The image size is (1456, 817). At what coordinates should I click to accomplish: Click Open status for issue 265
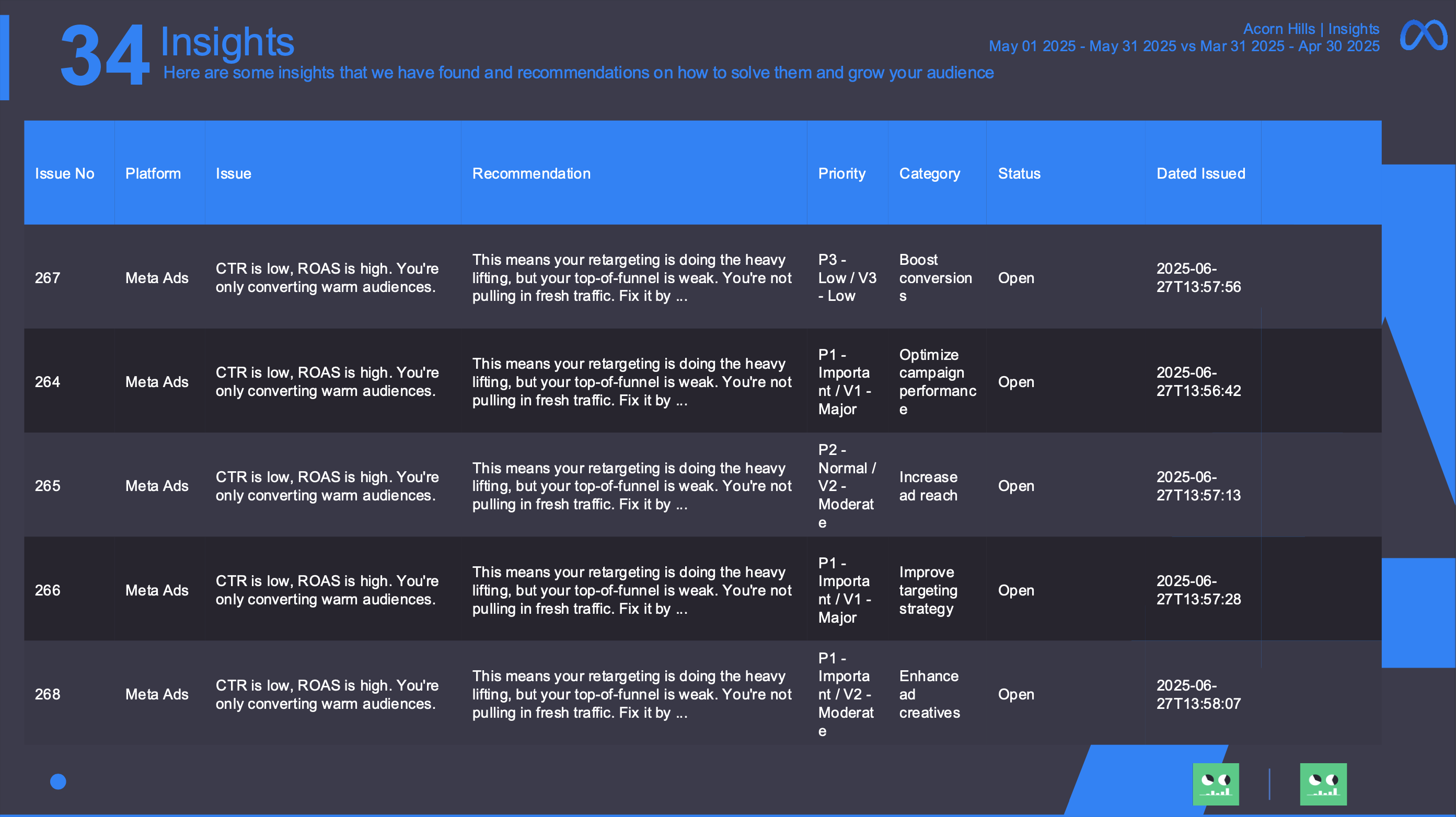[1015, 486]
